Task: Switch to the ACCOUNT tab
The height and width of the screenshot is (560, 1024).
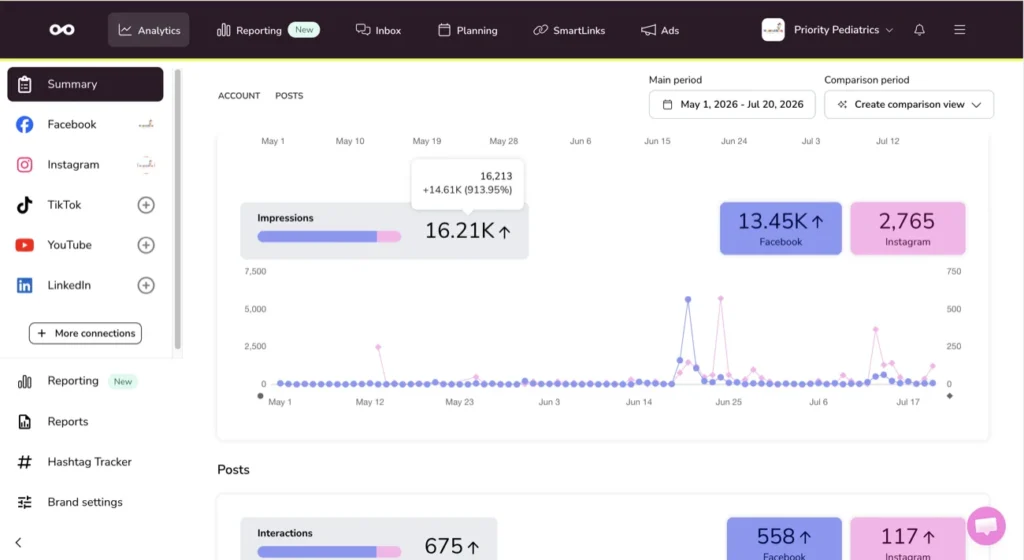Action: click(239, 96)
